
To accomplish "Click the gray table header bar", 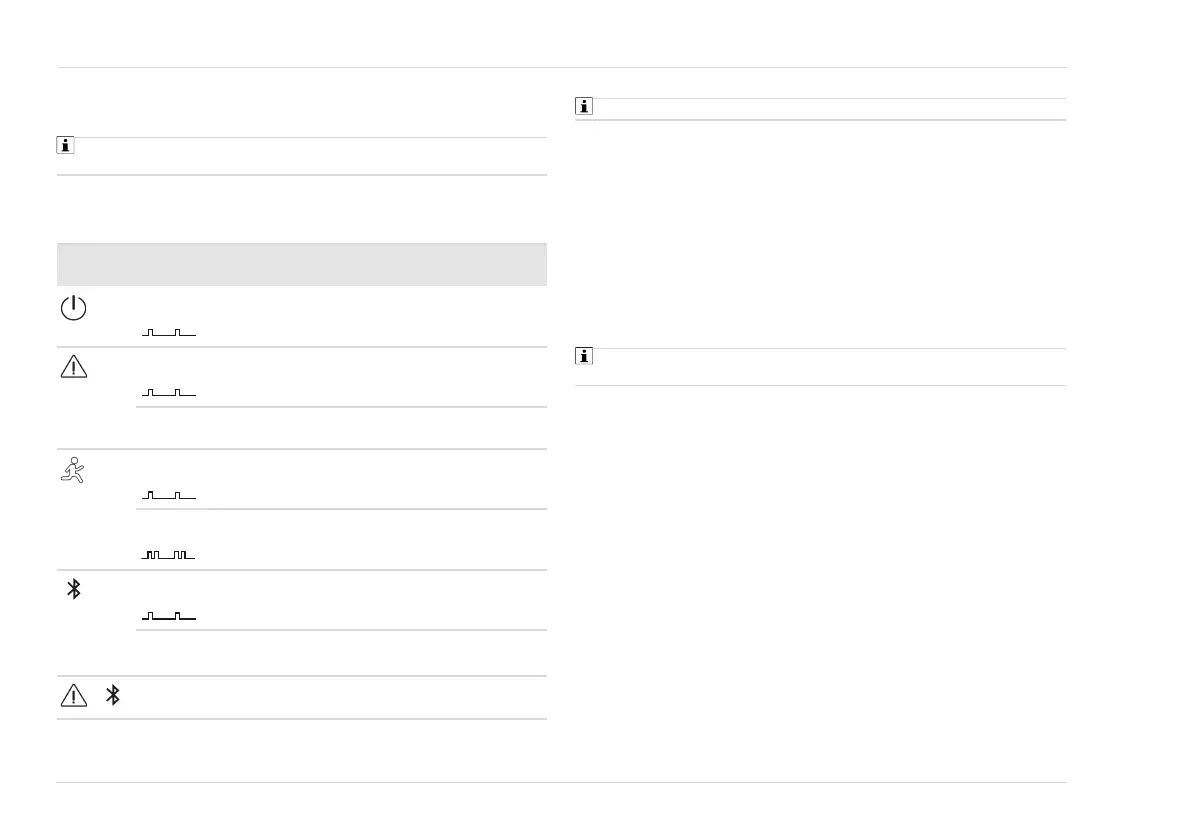I will 302,264.
